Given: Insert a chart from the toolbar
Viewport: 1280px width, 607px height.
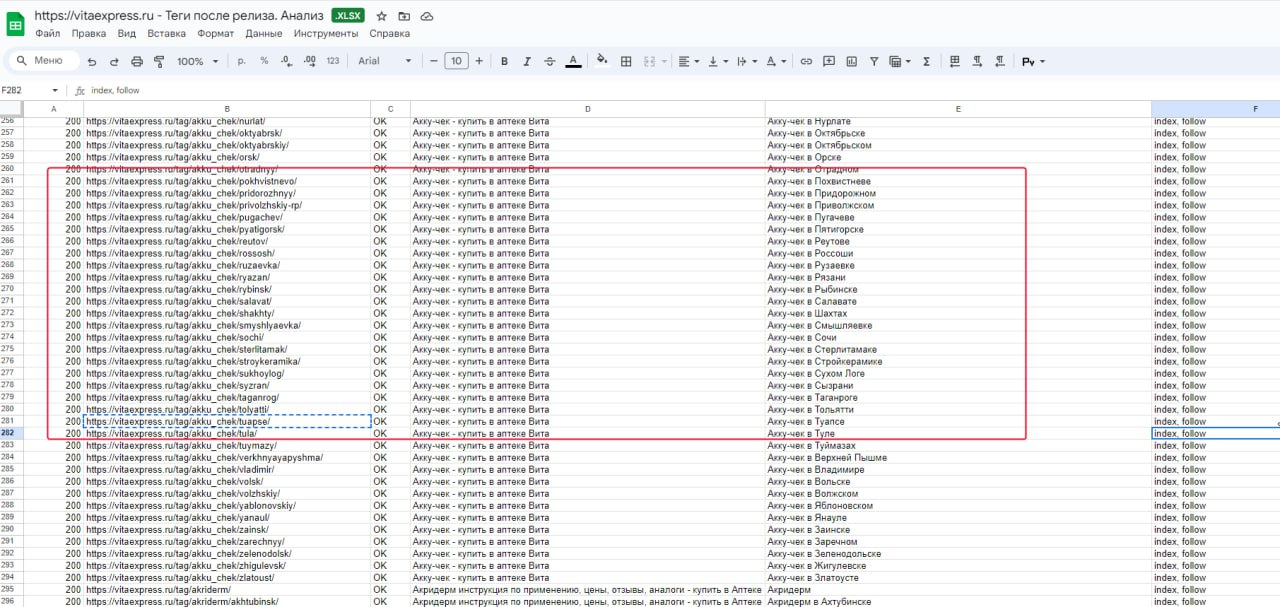Looking at the screenshot, I should [x=851, y=61].
